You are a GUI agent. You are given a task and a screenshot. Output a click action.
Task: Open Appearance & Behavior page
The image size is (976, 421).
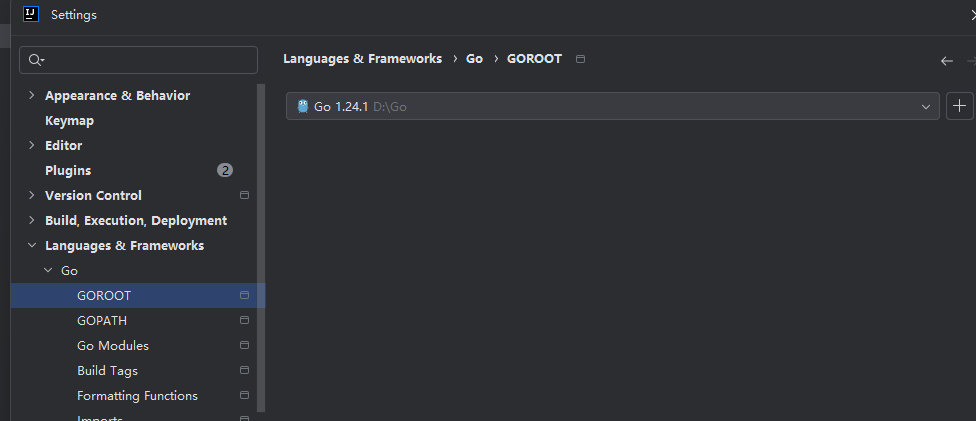118,95
